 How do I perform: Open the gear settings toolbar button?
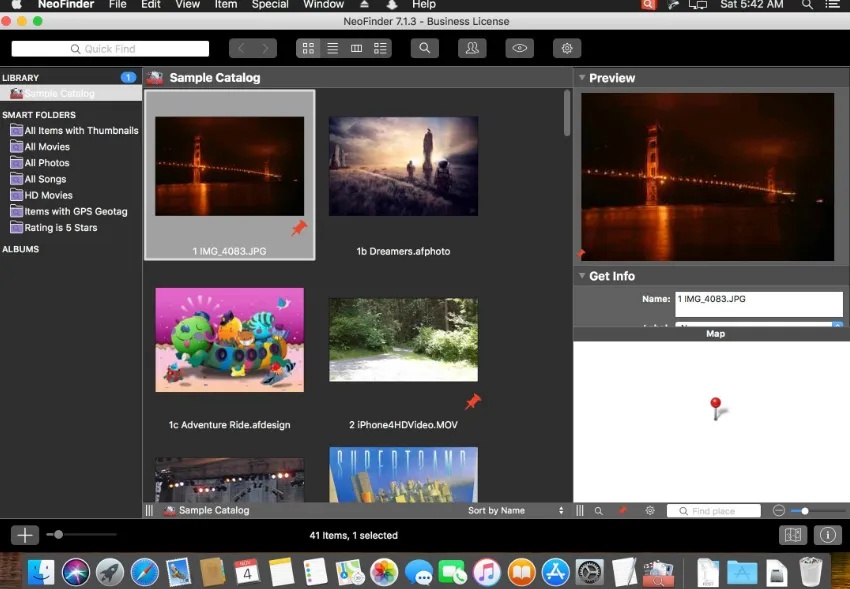click(x=567, y=48)
